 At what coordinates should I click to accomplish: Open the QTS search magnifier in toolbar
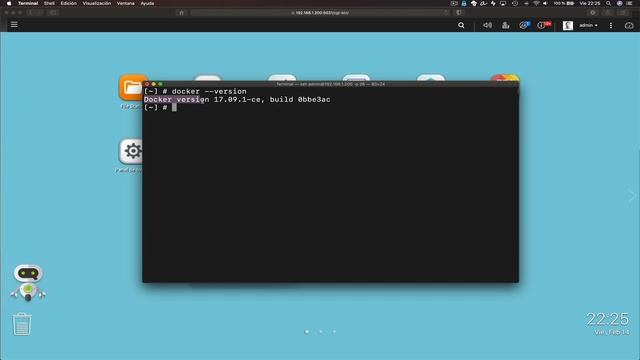pyautogui.click(x=461, y=25)
